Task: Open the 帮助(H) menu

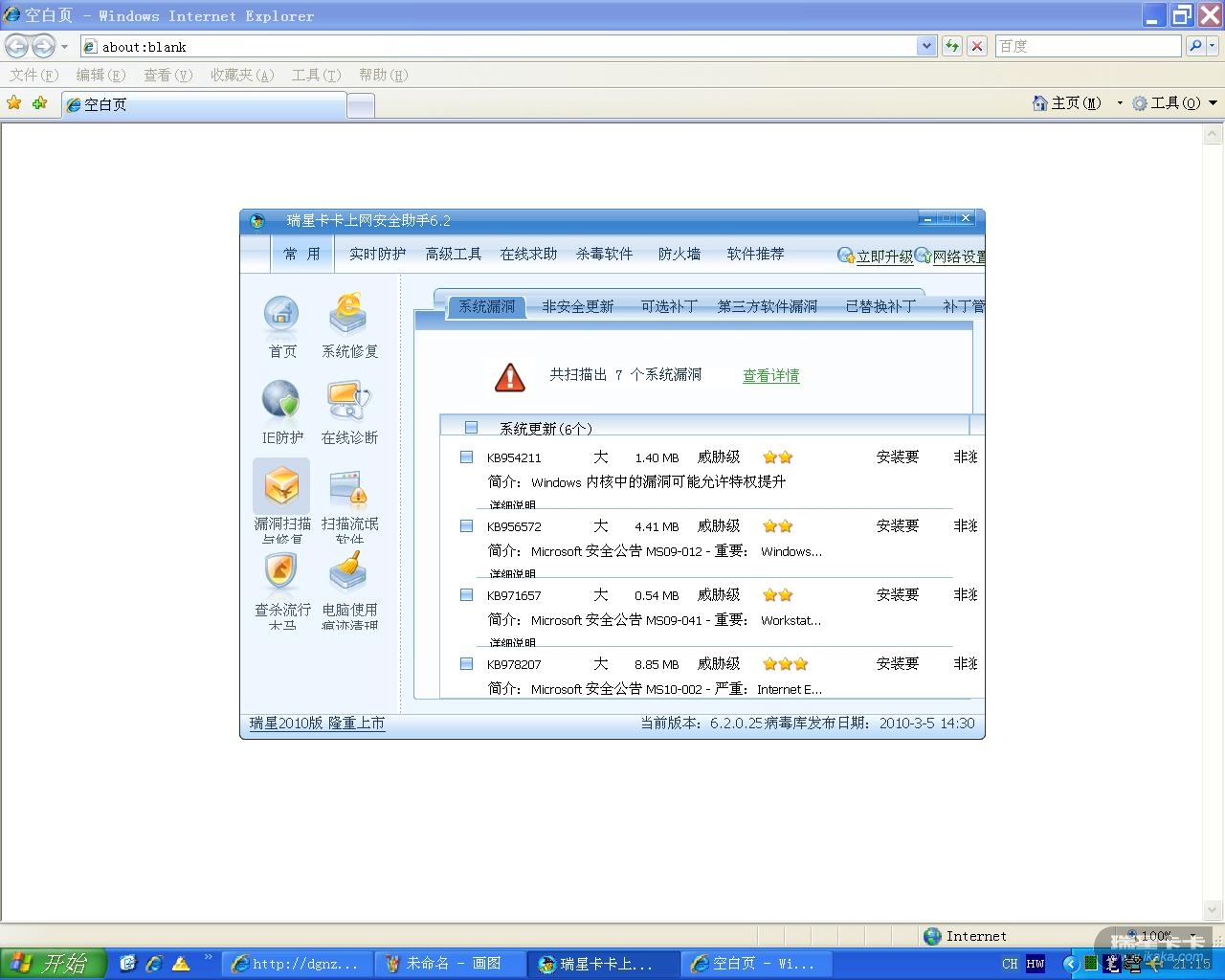Action: (383, 75)
